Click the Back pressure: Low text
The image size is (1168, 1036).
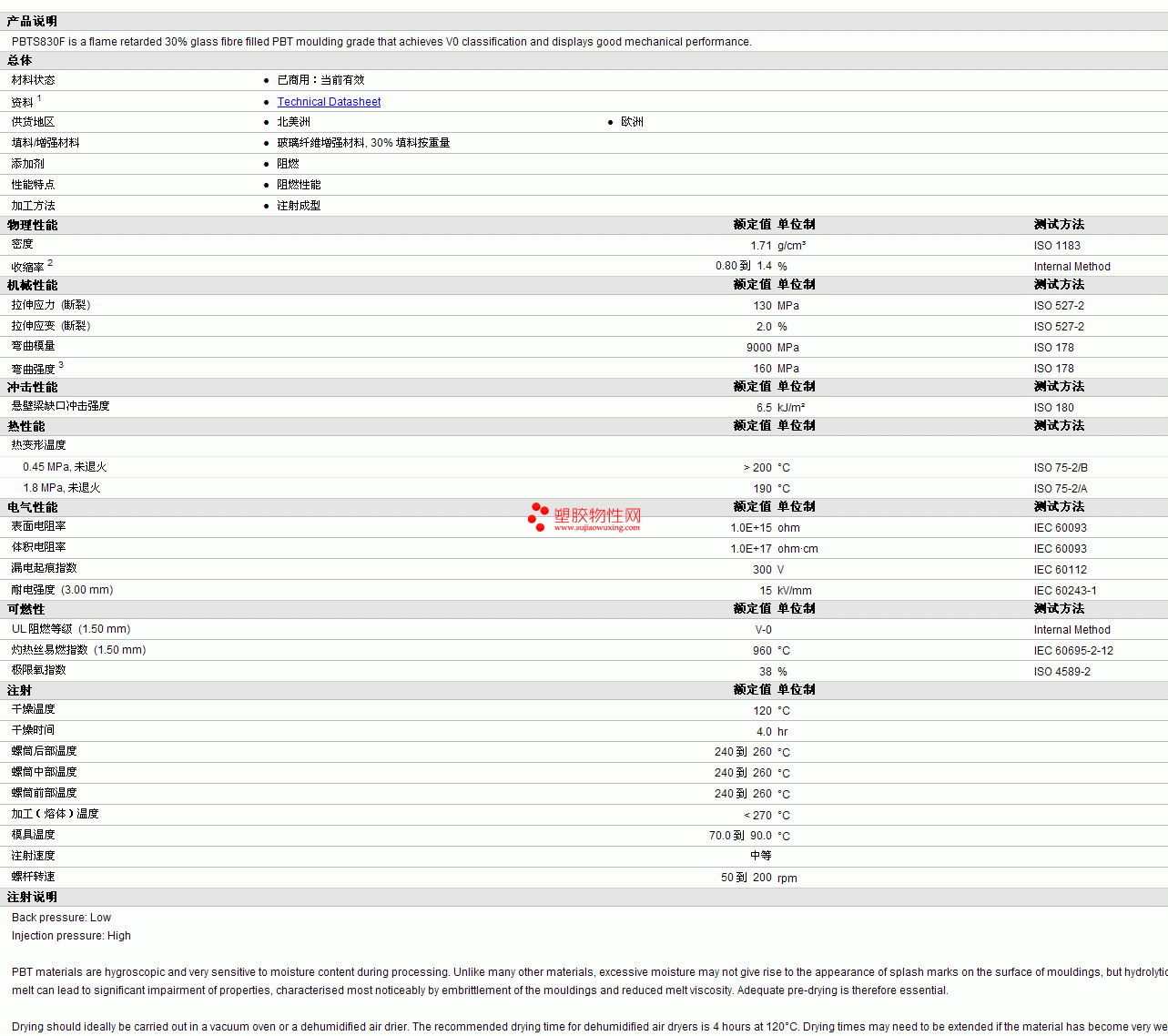(x=61, y=918)
